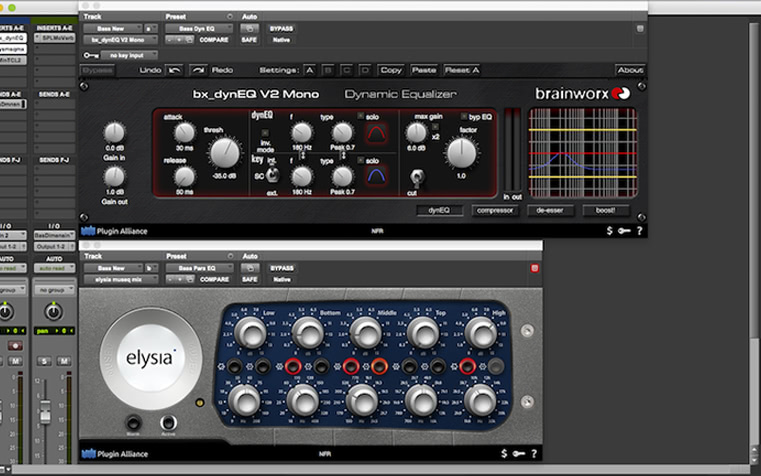Select Settings slot A
761x476 pixels.
point(309,70)
